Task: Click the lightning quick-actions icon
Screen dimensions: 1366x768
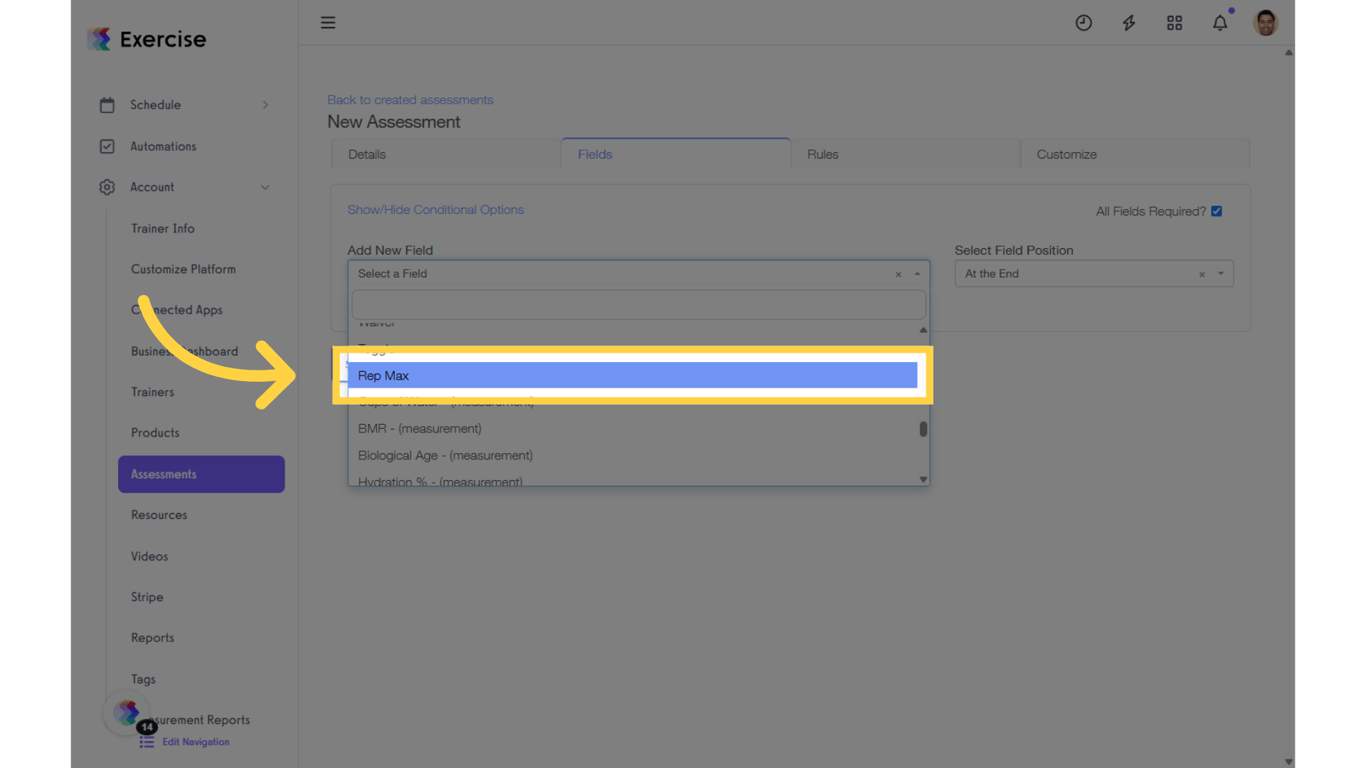Action: (x=1128, y=22)
